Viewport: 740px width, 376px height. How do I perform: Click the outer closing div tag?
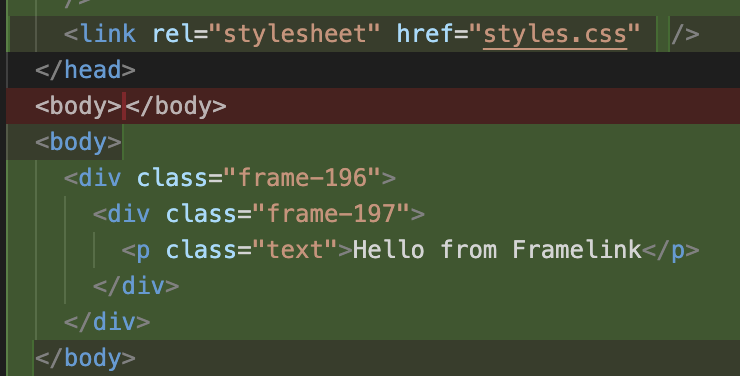107,322
